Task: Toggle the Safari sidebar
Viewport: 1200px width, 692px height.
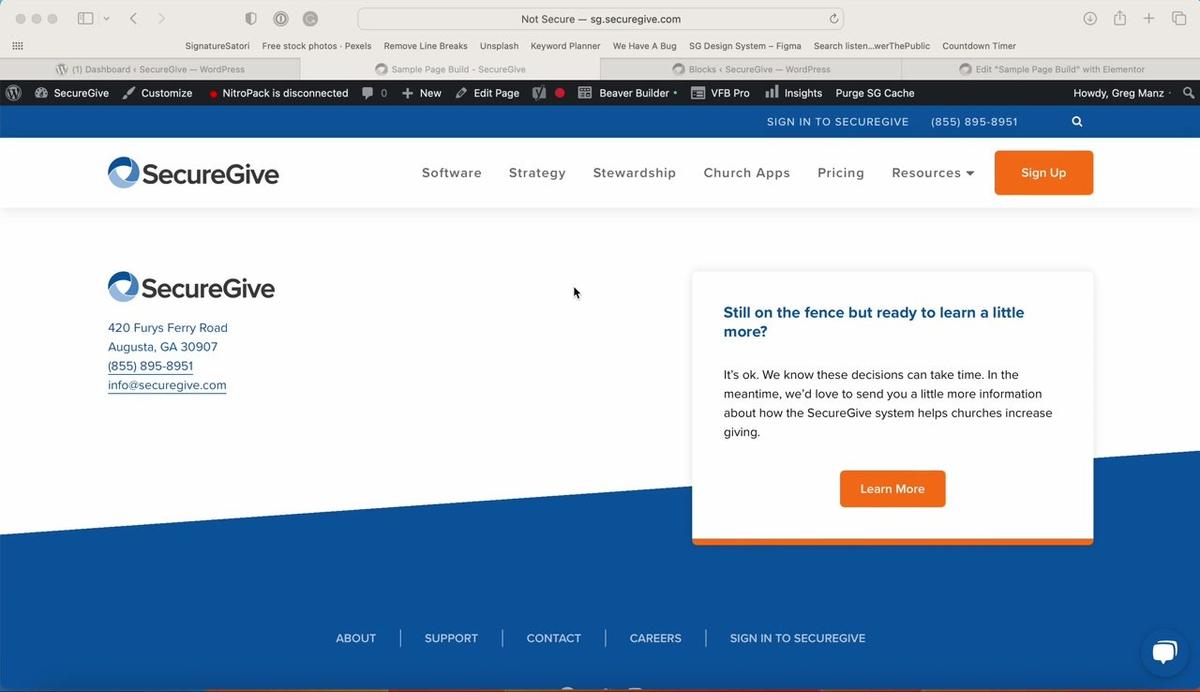Action: 85,19
